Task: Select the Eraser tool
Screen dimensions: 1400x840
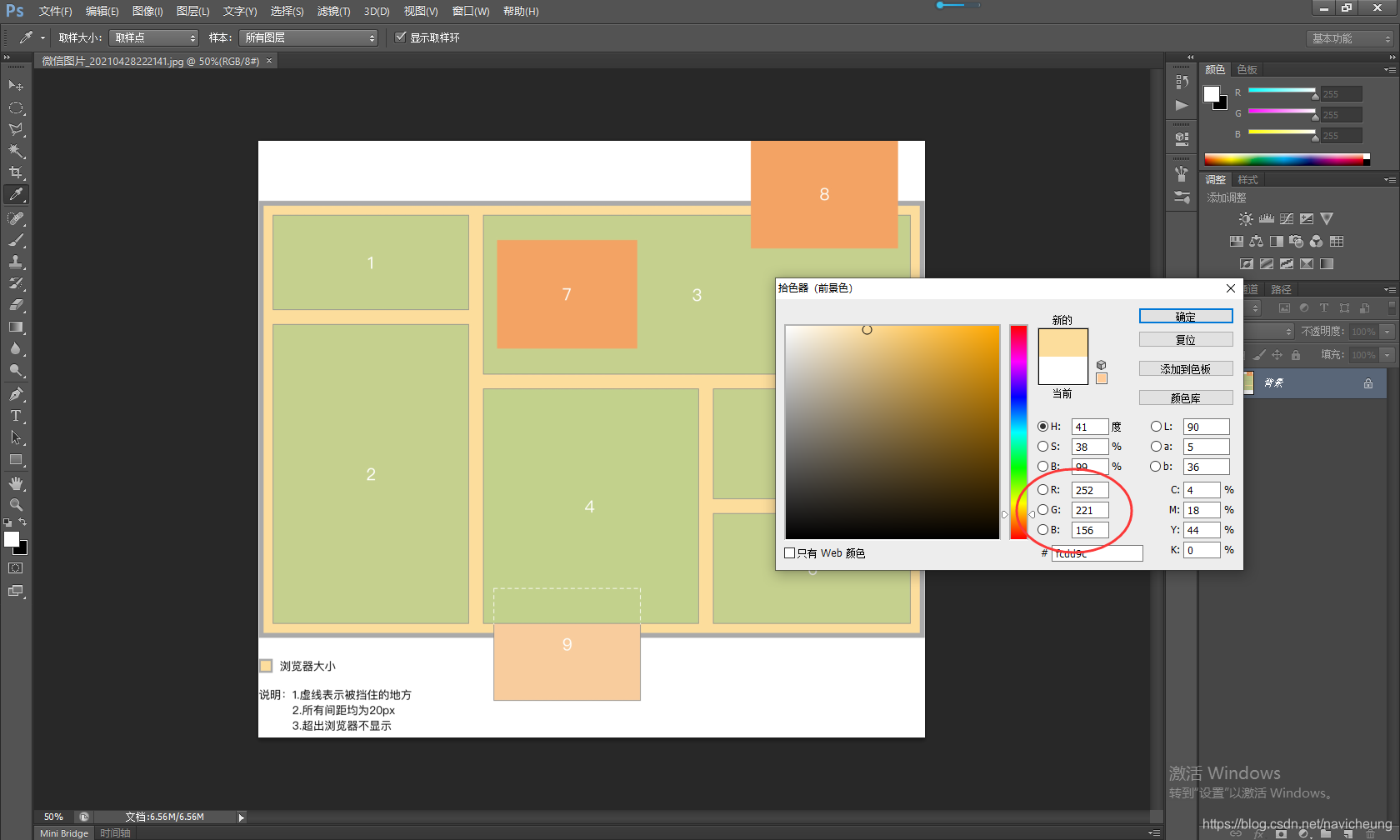Action: coord(16,305)
